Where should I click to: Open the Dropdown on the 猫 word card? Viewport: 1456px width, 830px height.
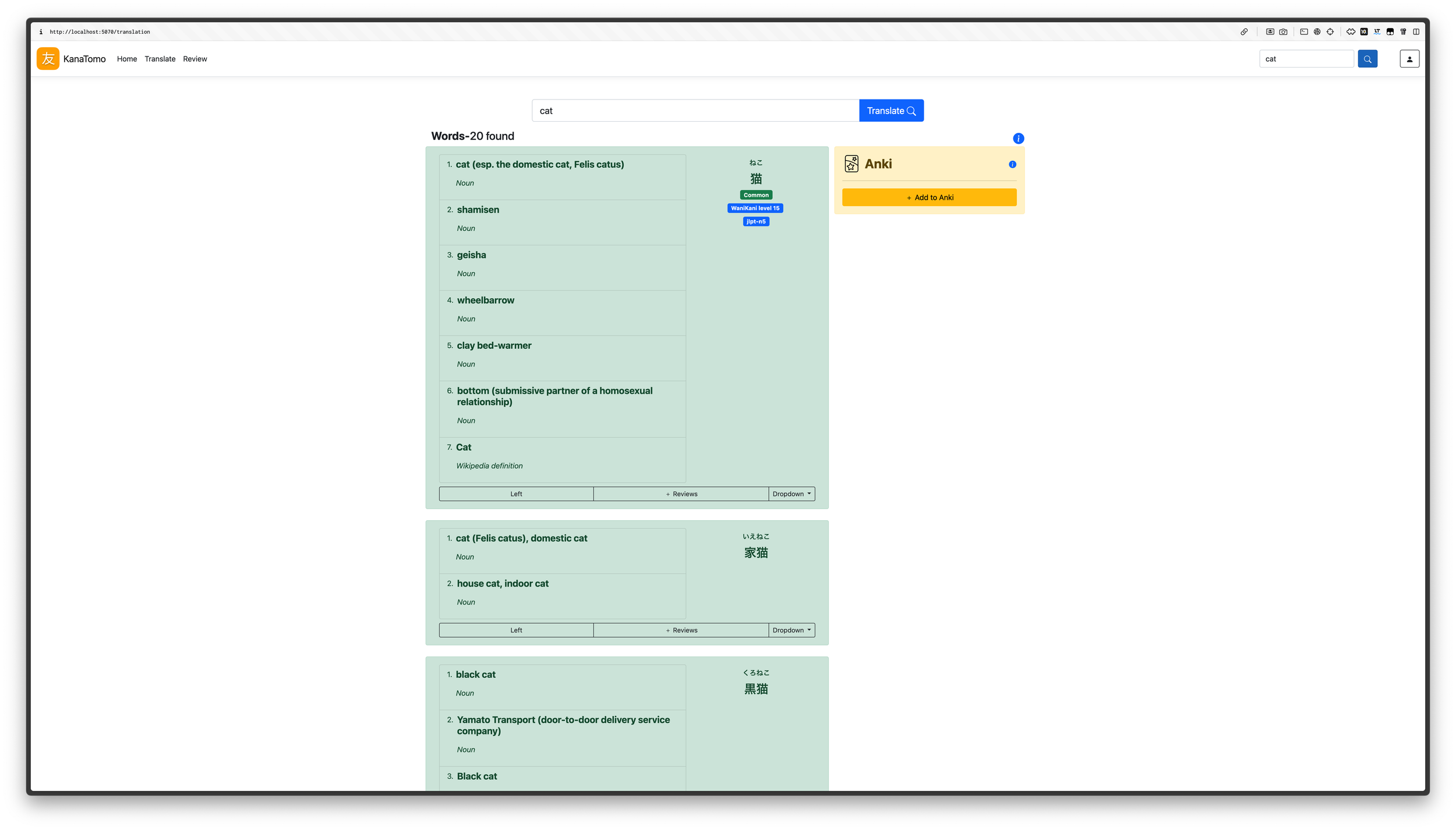tap(791, 493)
